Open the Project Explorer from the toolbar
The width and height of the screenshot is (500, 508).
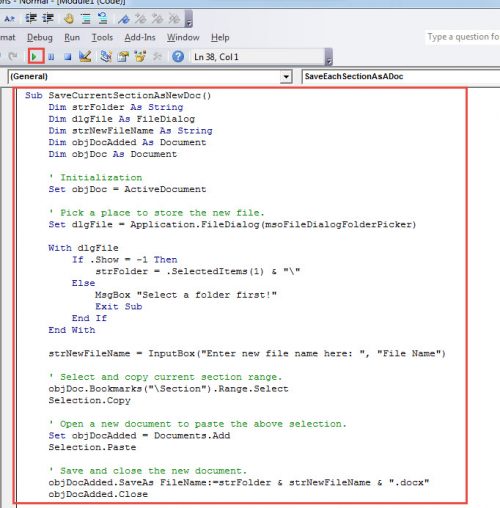coord(106,57)
